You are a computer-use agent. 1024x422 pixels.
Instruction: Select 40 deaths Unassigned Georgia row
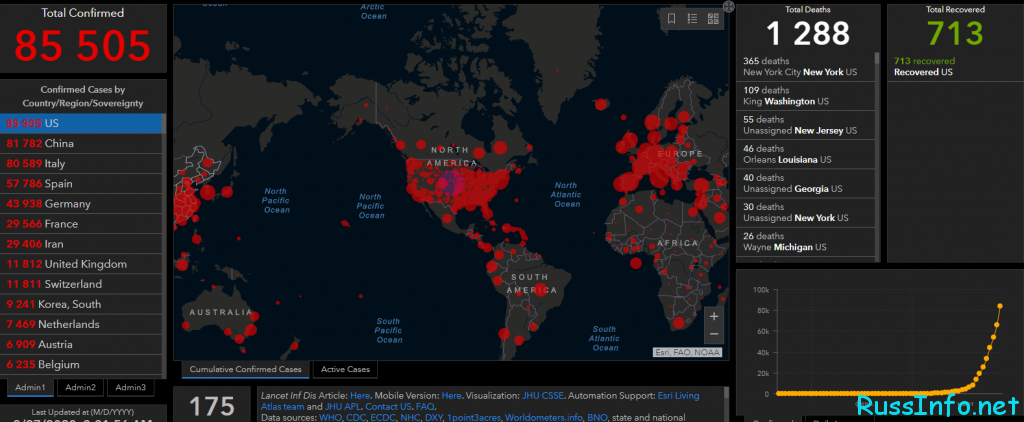805,184
